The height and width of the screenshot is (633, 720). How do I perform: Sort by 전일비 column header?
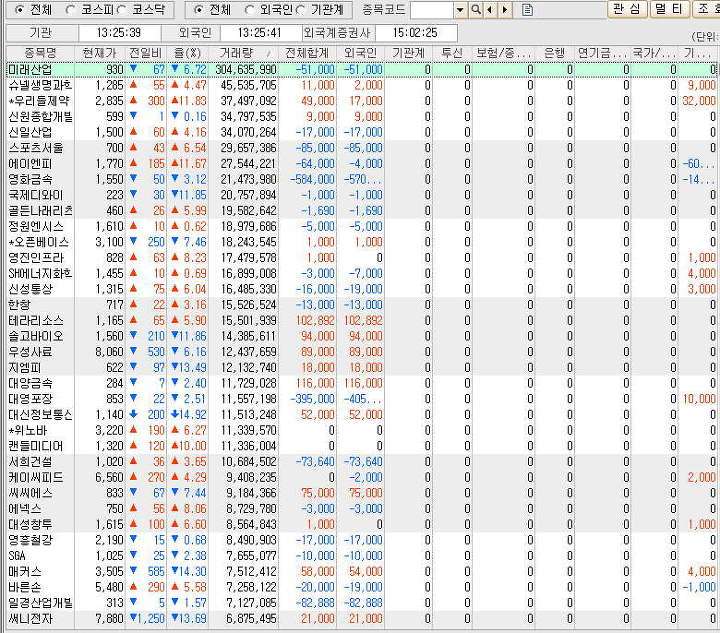pos(145,53)
